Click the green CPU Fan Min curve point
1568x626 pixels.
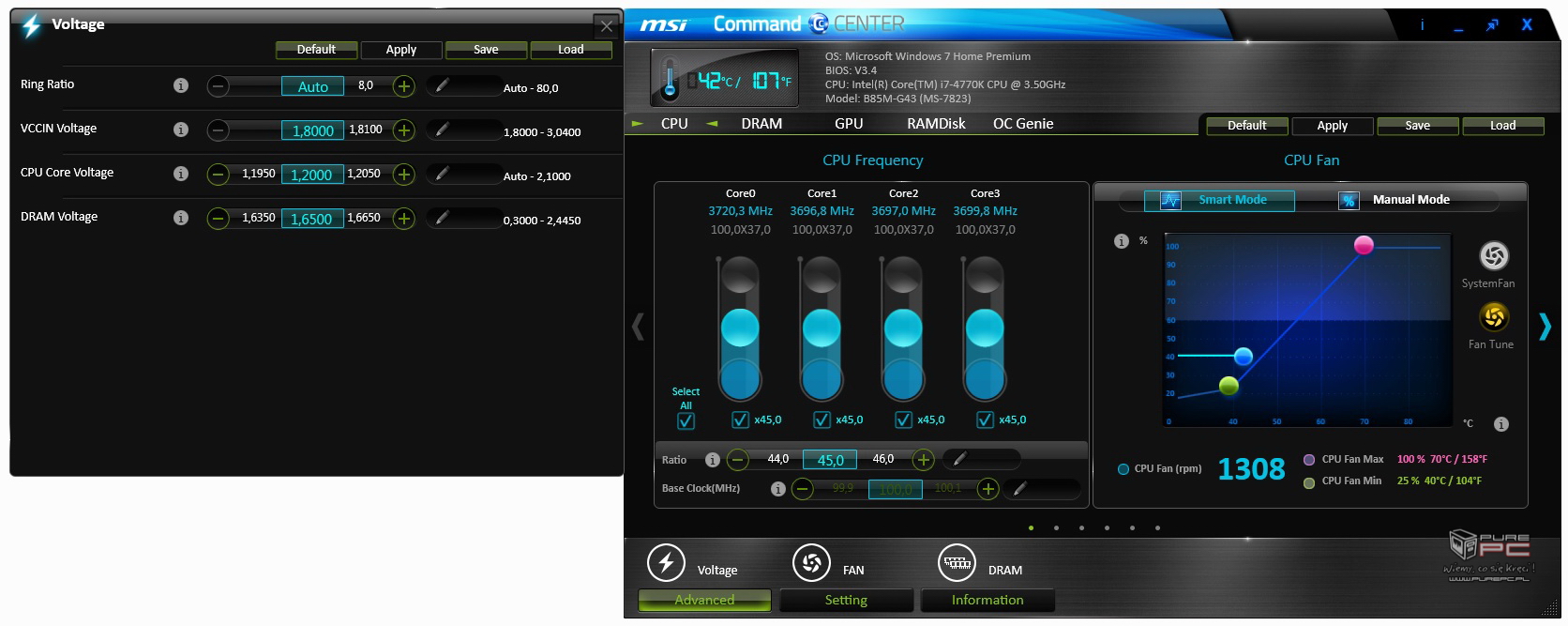click(1229, 385)
